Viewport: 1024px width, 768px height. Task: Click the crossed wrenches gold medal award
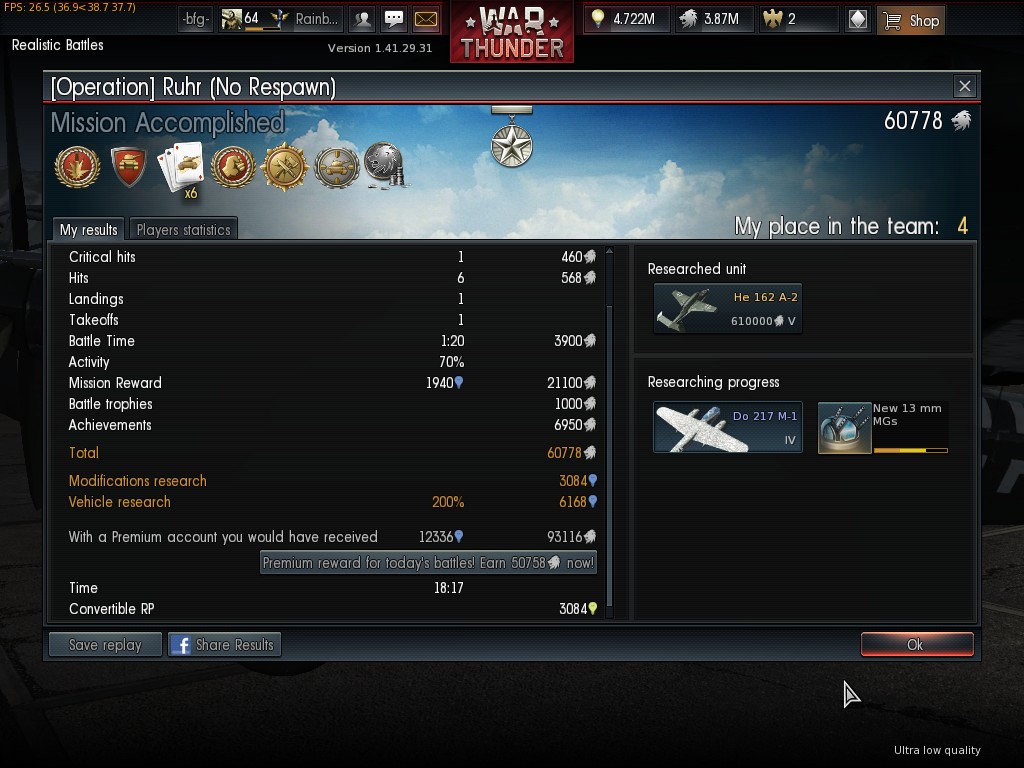[284, 167]
